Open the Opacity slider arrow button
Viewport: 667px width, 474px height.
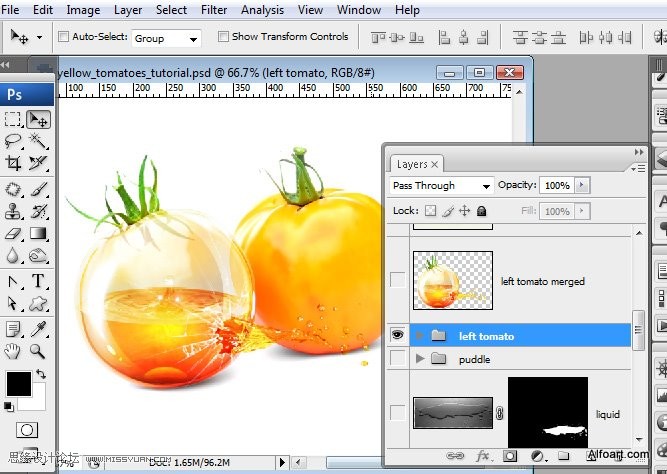point(583,186)
